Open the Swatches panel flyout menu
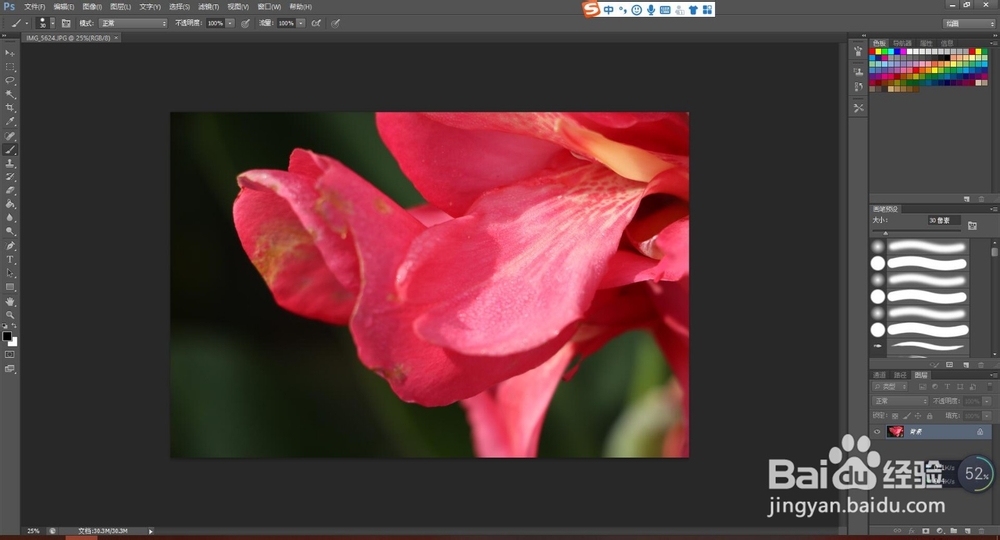Image resolution: width=1000 pixels, height=540 pixels. (x=994, y=43)
